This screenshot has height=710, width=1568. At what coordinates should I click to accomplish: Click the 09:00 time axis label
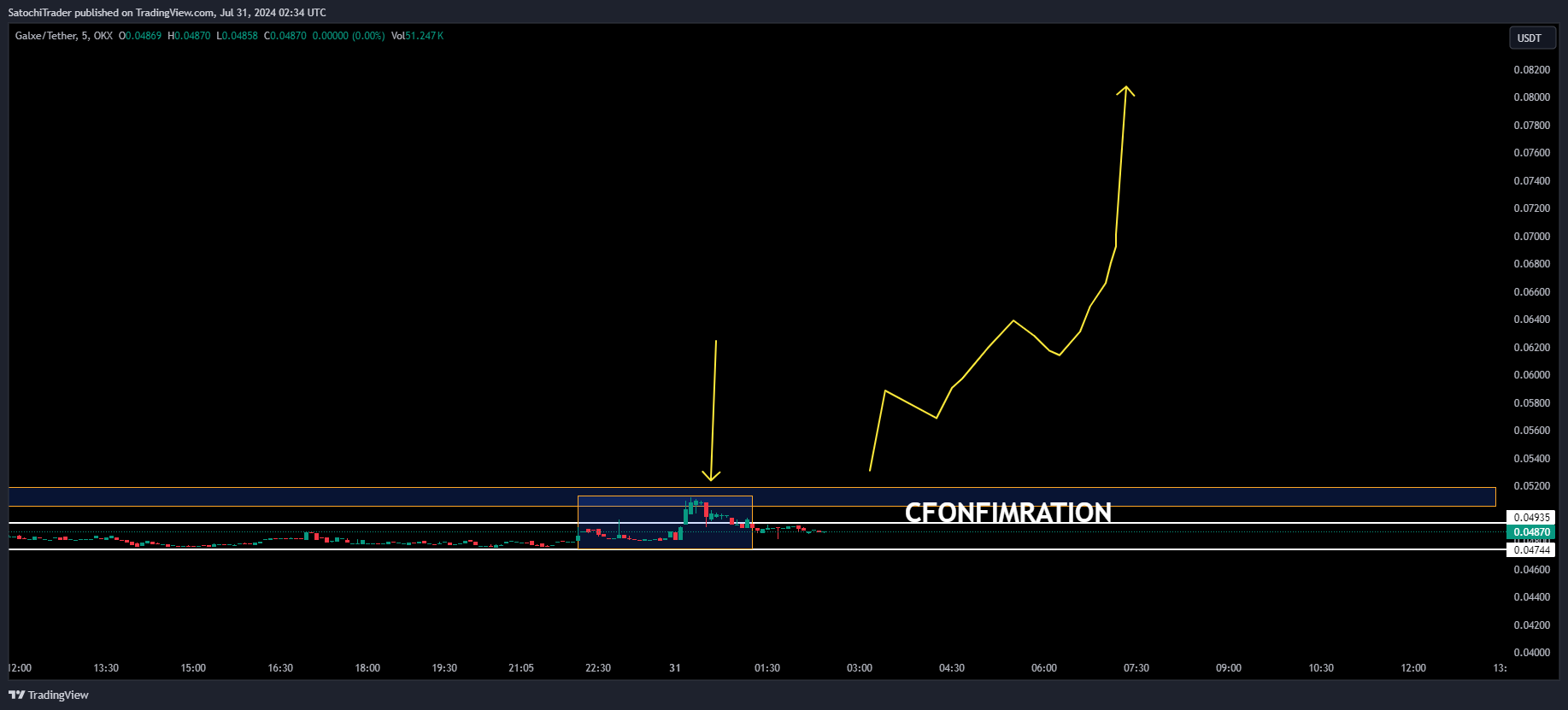[1229, 668]
